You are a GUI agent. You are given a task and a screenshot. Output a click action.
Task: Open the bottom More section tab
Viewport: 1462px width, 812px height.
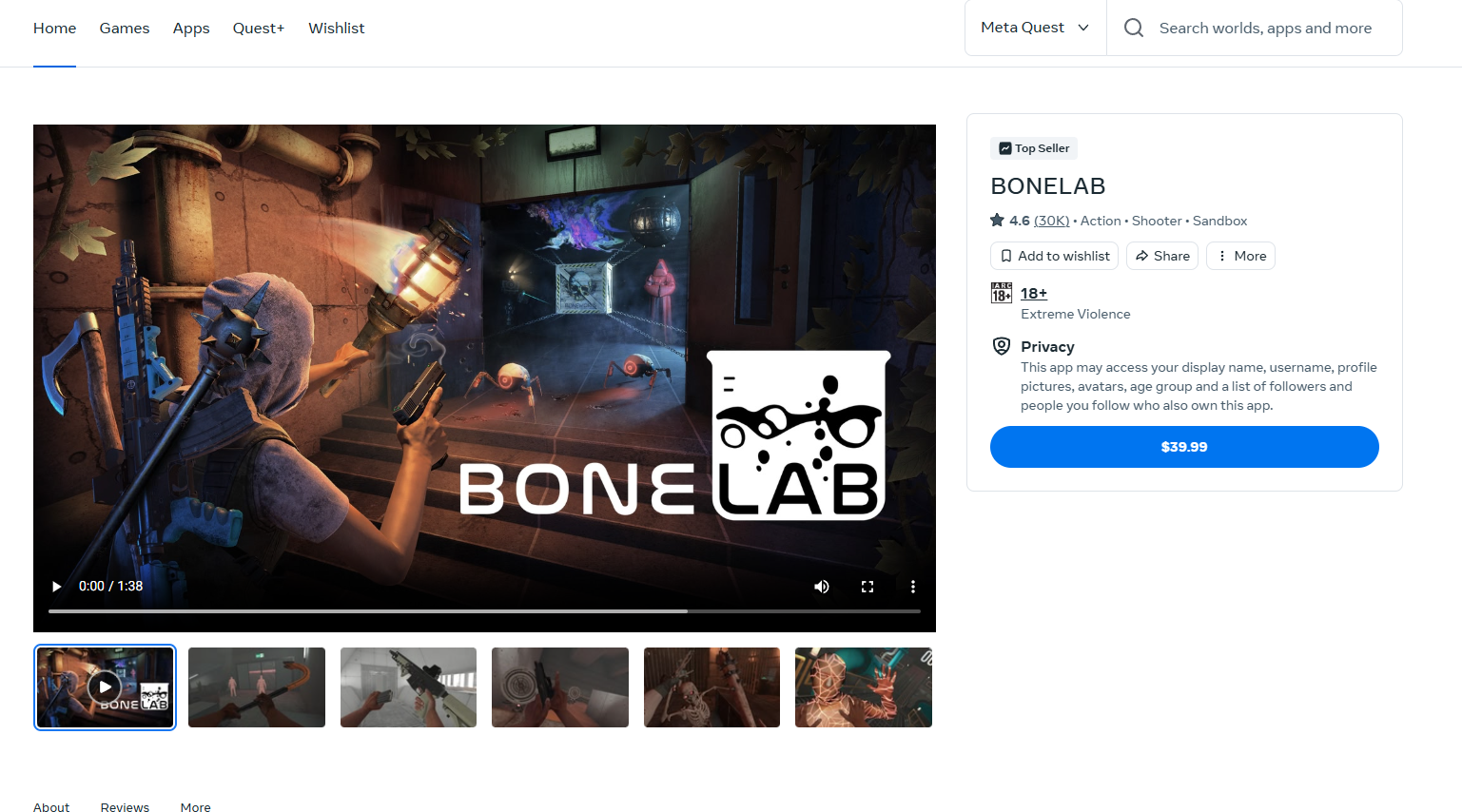click(x=196, y=807)
